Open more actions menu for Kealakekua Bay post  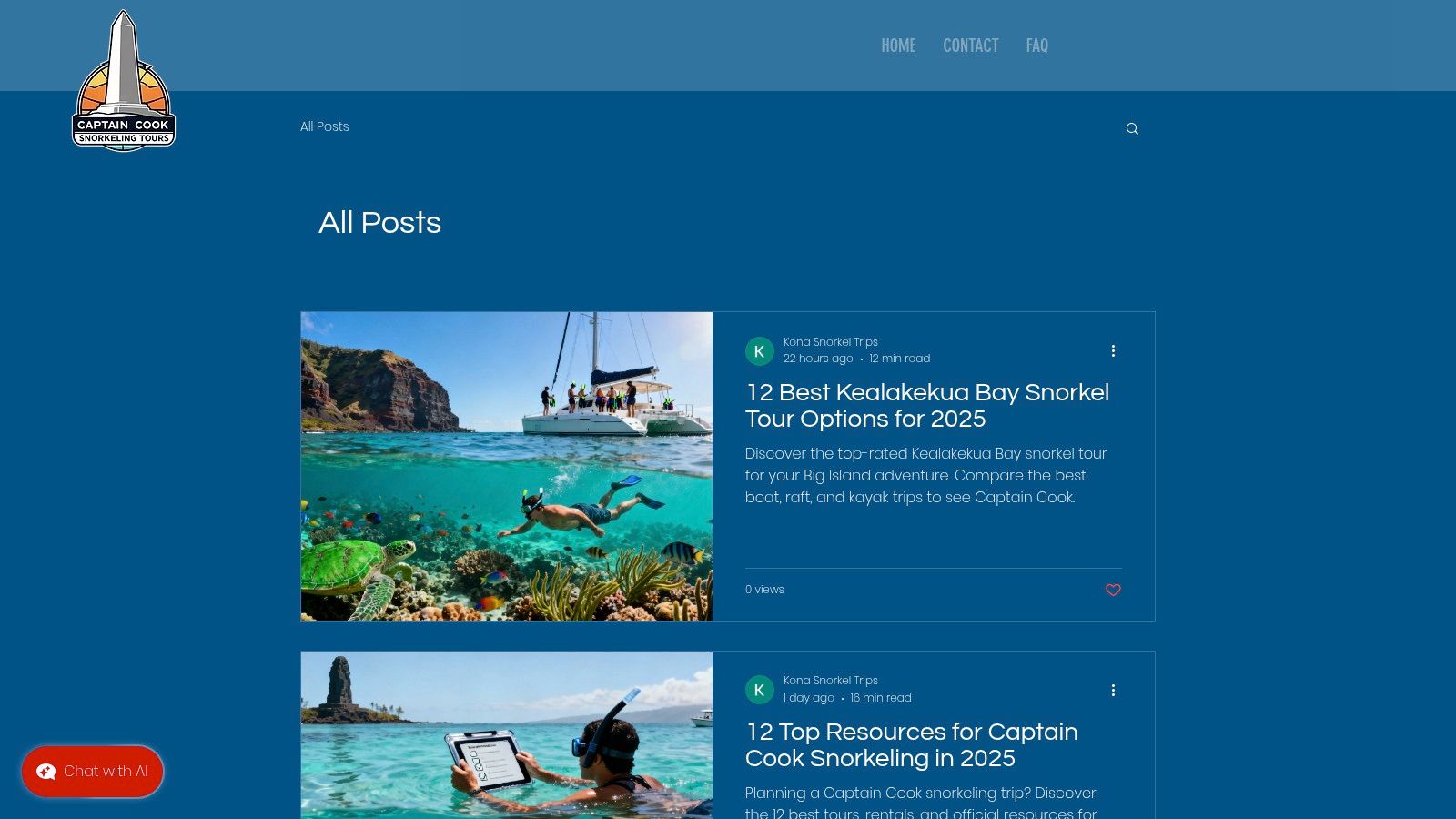click(x=1113, y=350)
